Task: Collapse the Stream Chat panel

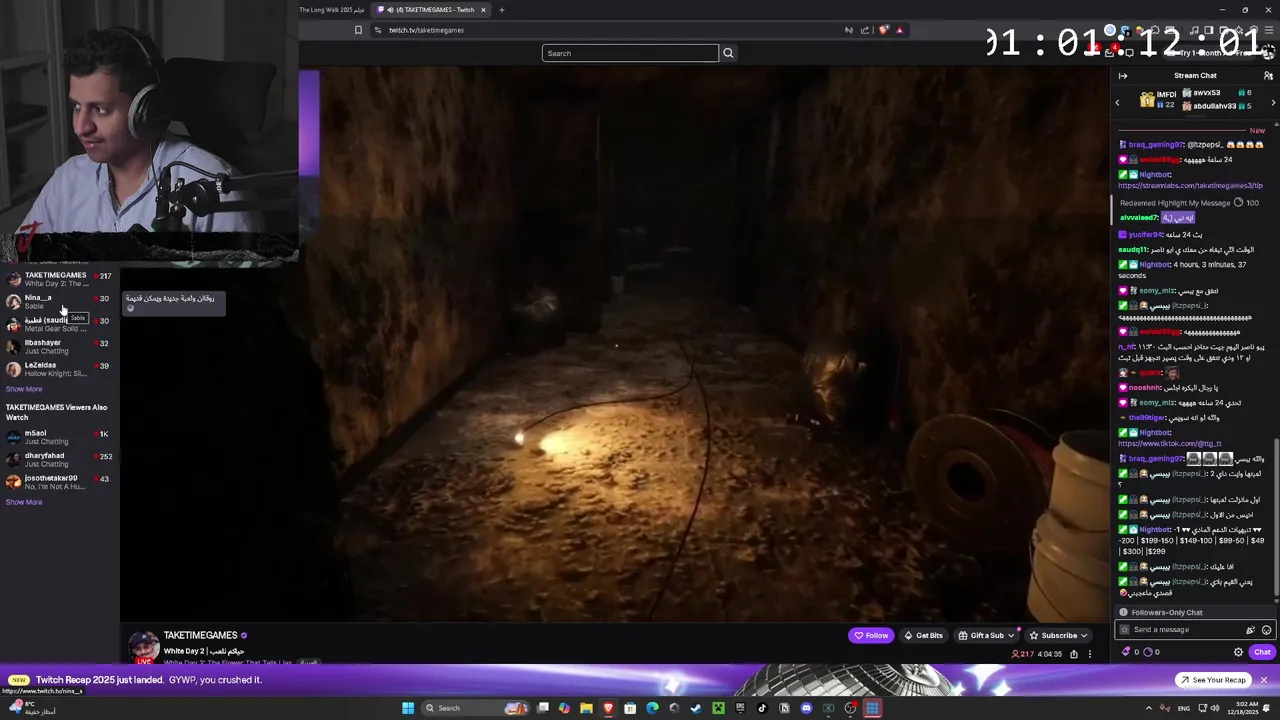Action: pos(1123,76)
